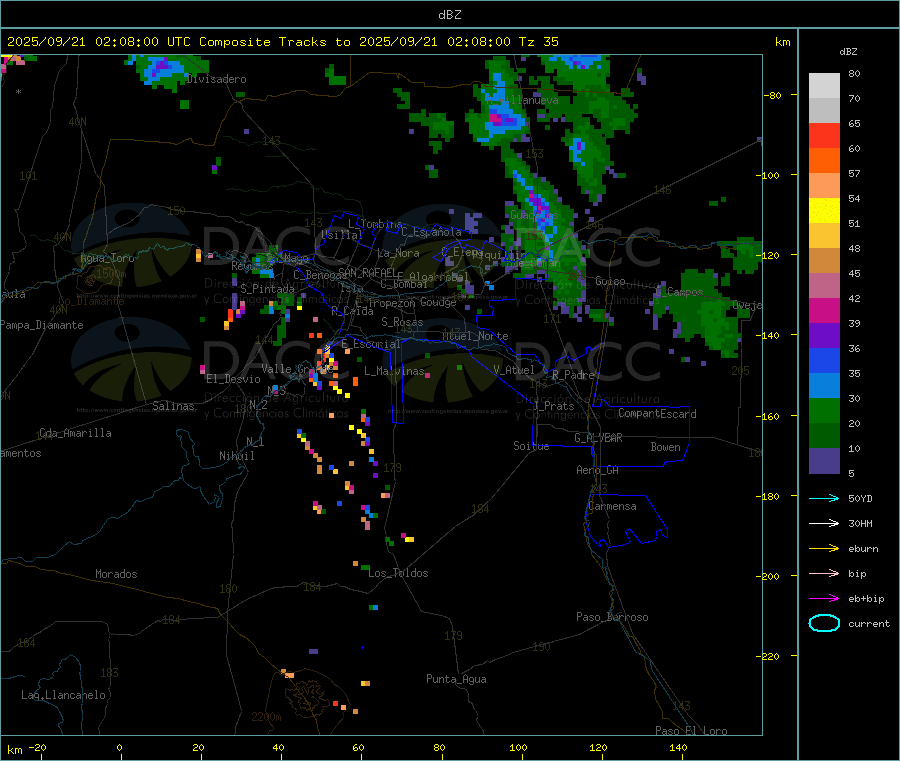The width and height of the screenshot is (900, 761).
Task: Click the 'L_Malvinas' map label
Action: (x=394, y=371)
